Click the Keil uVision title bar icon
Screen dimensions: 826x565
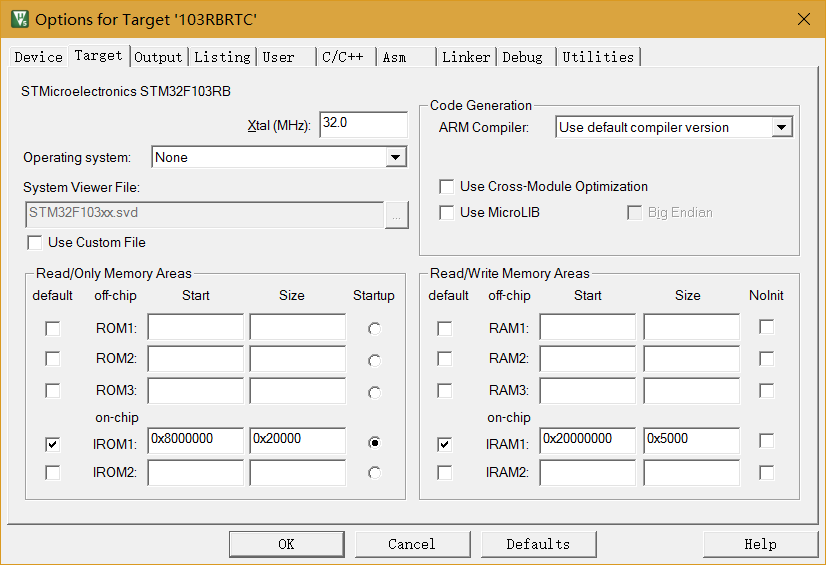(19, 19)
